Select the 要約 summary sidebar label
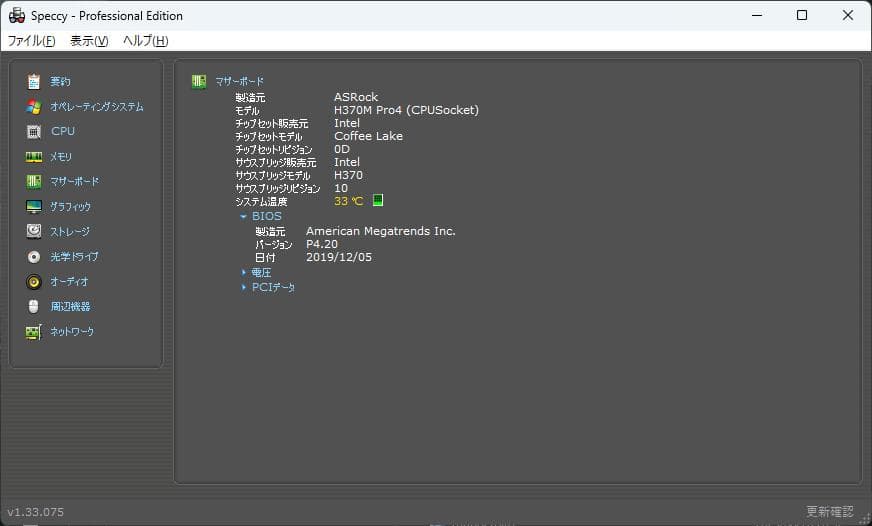Screen dimensions: 872x526 pyautogui.click(x=61, y=82)
